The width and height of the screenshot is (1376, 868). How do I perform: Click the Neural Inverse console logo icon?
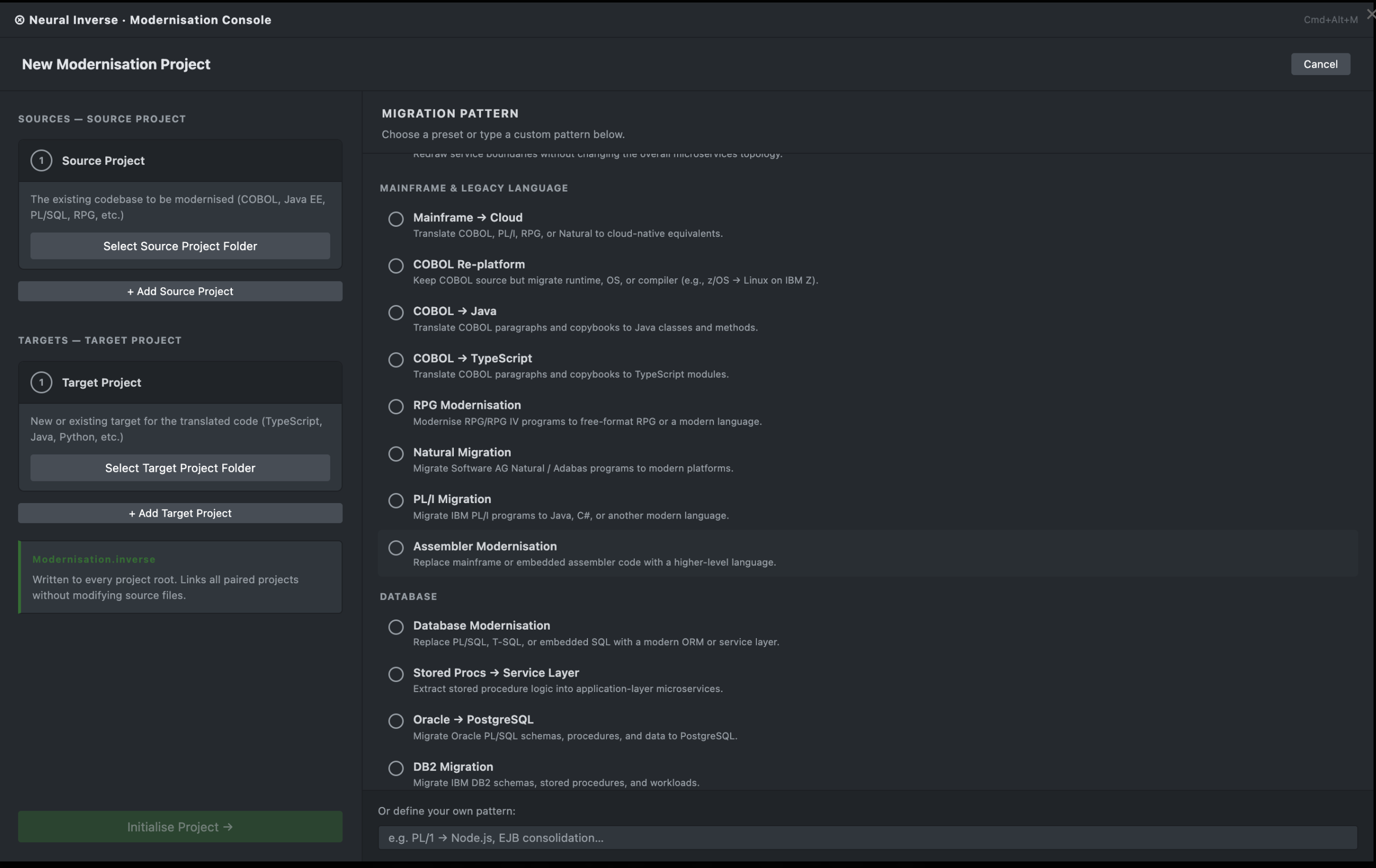point(20,20)
